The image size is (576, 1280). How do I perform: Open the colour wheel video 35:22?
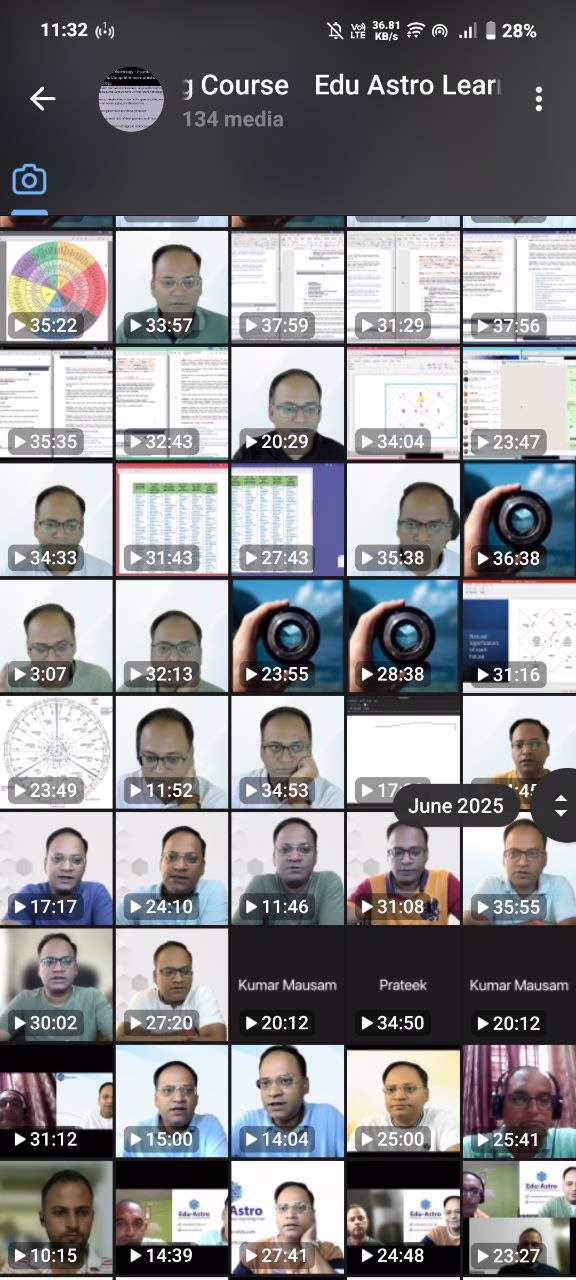point(56,286)
